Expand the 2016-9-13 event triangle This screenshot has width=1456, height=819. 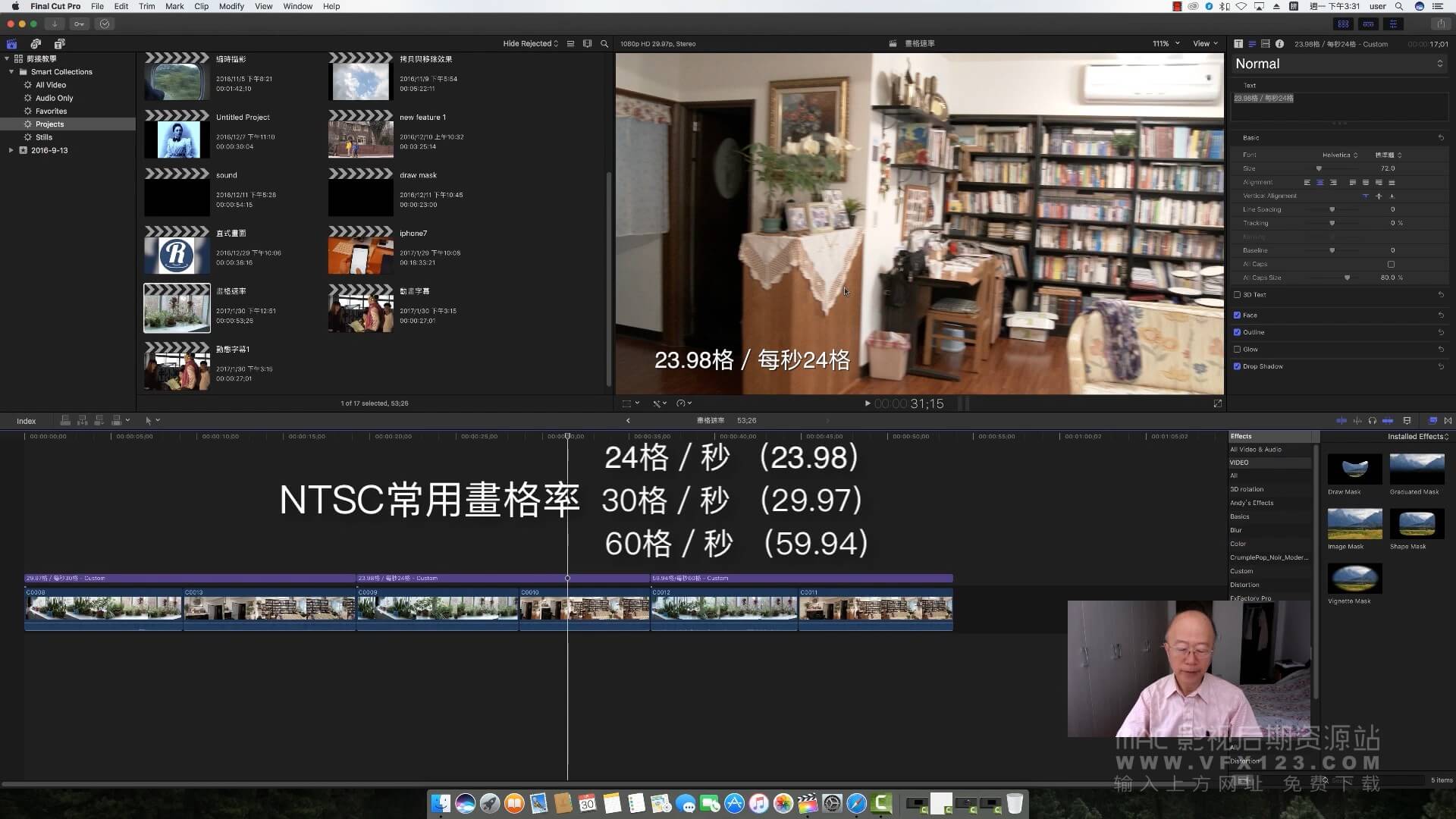[11, 151]
